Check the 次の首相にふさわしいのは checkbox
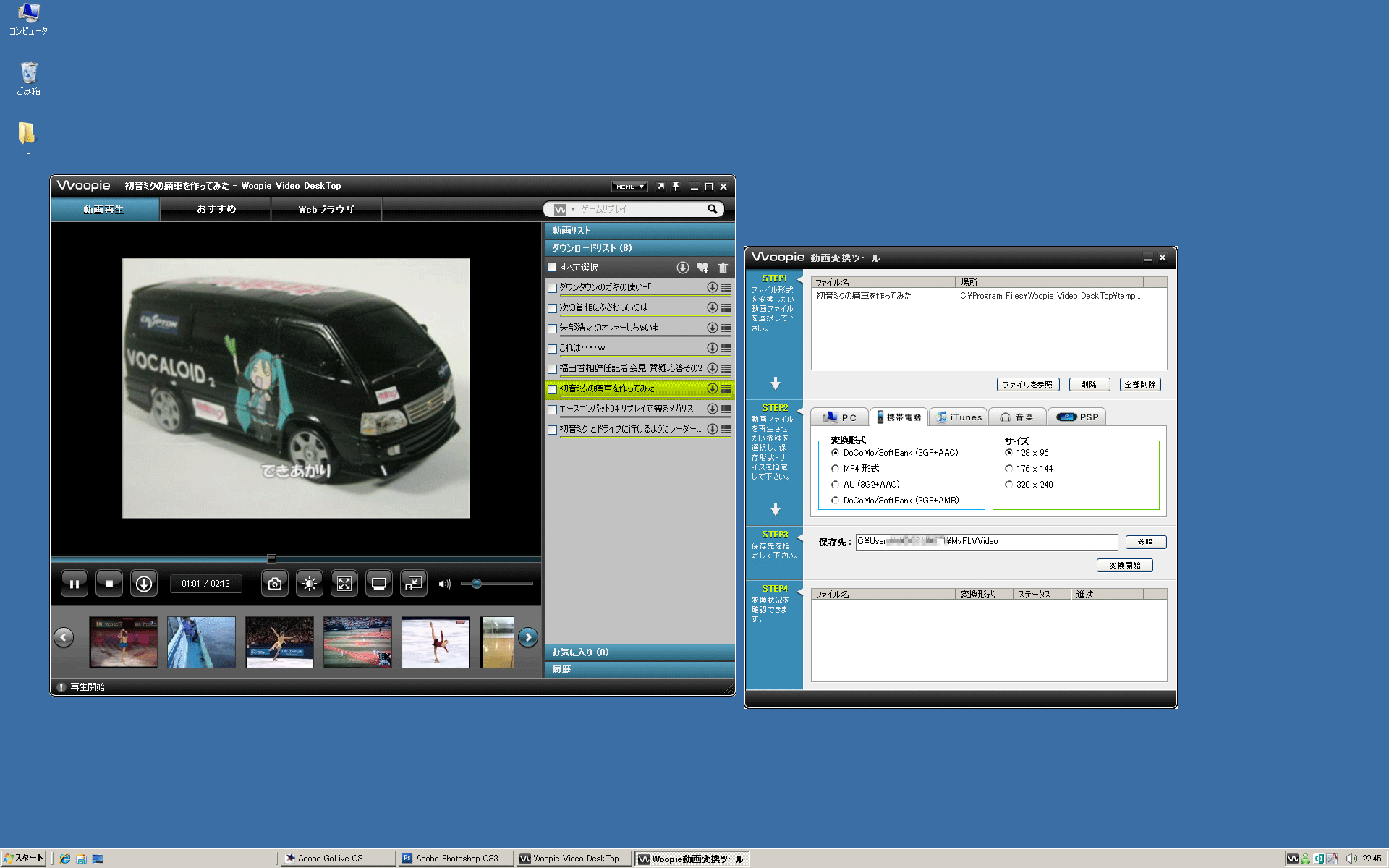1389x868 pixels. tap(553, 308)
